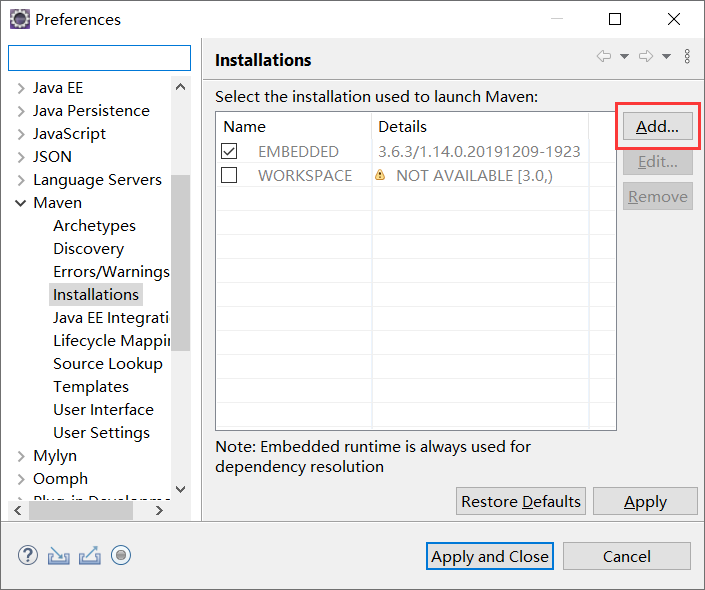Screen dimensions: 705x590
Task: Click the disabled Edit... button
Action: (x=657, y=161)
